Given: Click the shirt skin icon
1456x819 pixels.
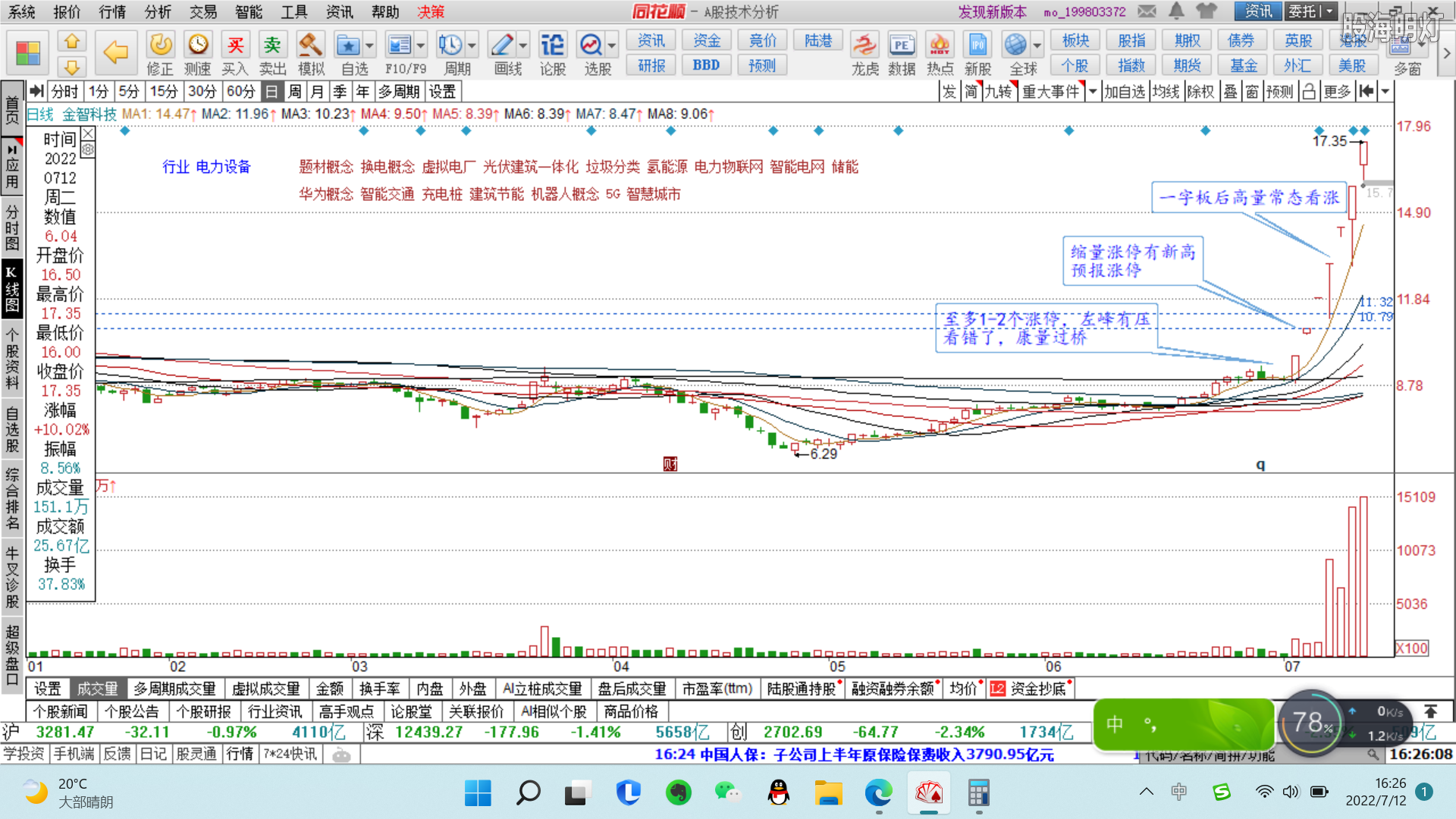Looking at the screenshot, I should coord(1206,11).
